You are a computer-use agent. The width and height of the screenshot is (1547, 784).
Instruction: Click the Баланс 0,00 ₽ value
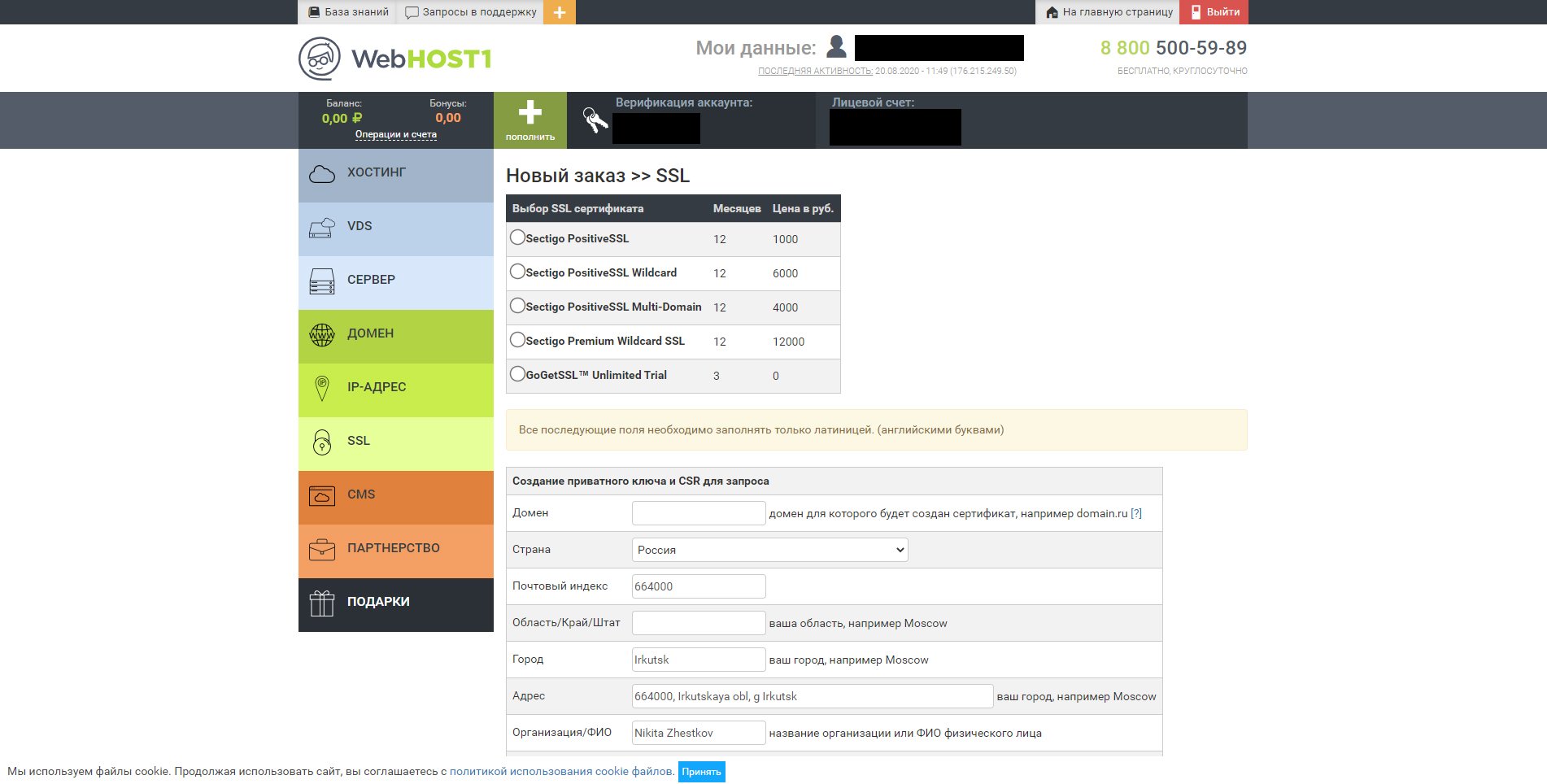(x=342, y=118)
